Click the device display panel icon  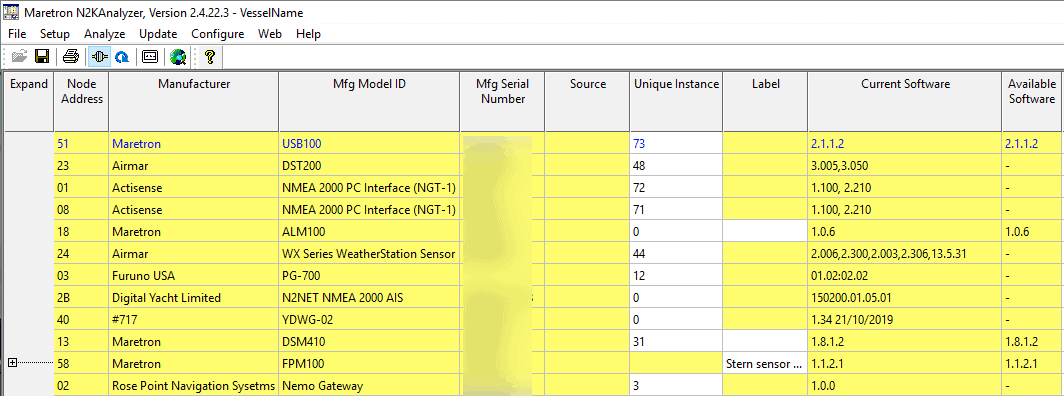(x=150, y=57)
